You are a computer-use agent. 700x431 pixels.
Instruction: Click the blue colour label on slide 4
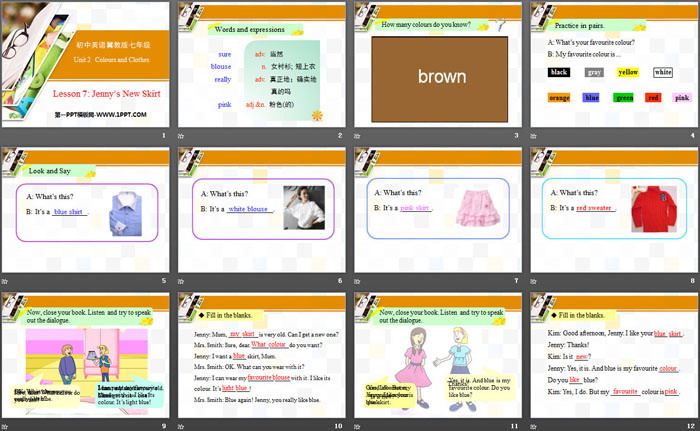coord(591,97)
